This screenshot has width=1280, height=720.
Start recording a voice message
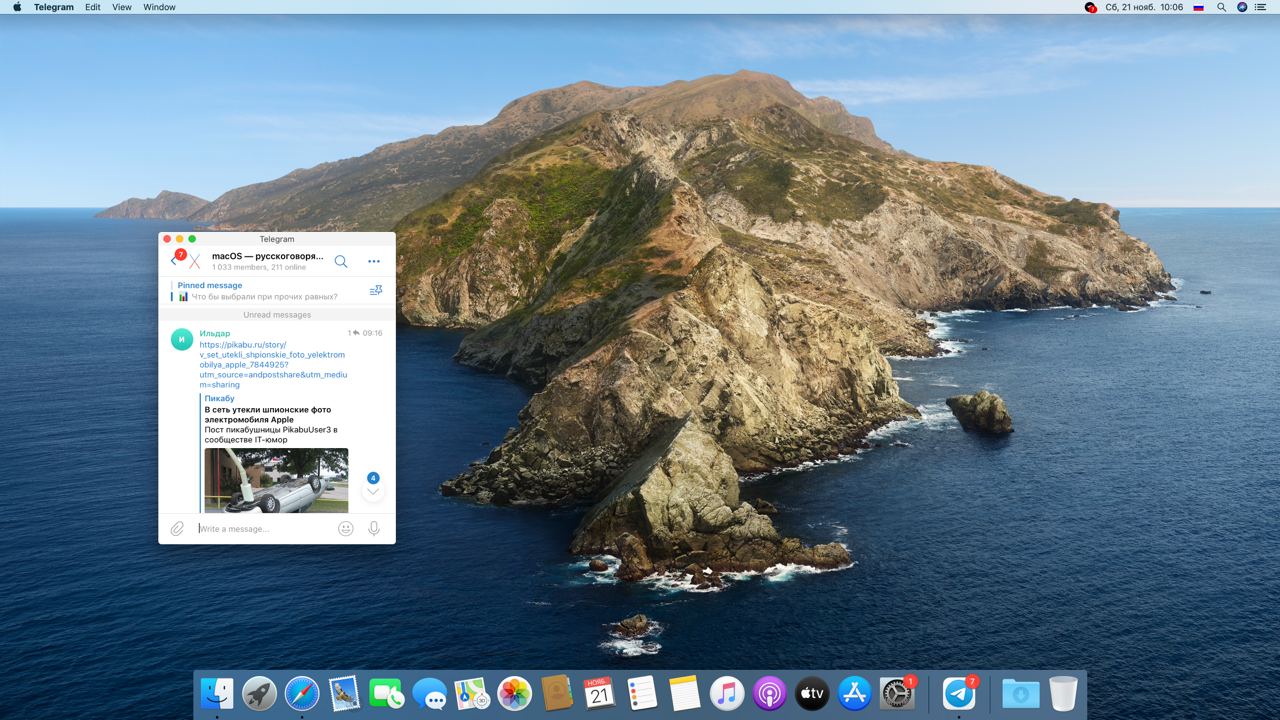coord(374,528)
